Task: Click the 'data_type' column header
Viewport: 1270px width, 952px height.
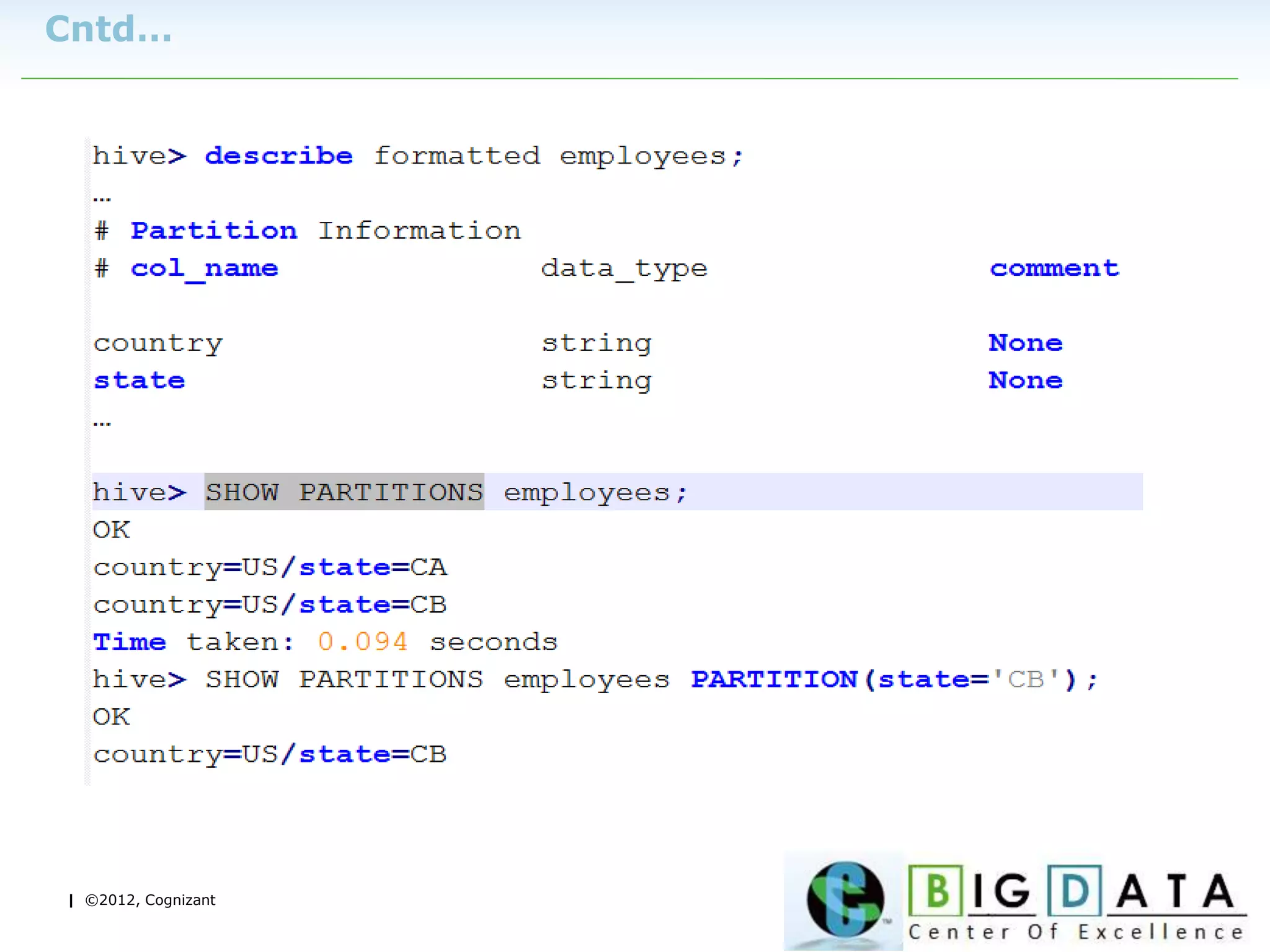Action: point(624,268)
